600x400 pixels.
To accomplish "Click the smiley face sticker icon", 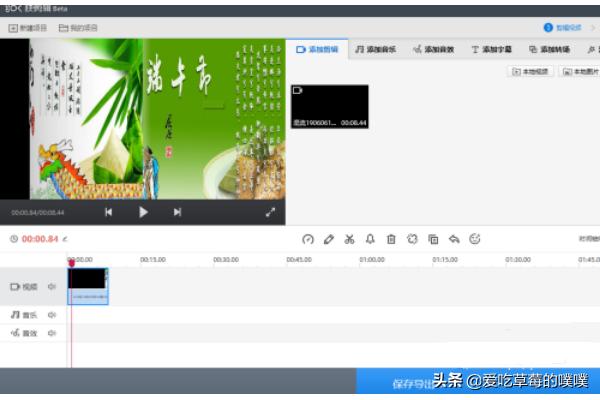I will pos(475,239).
